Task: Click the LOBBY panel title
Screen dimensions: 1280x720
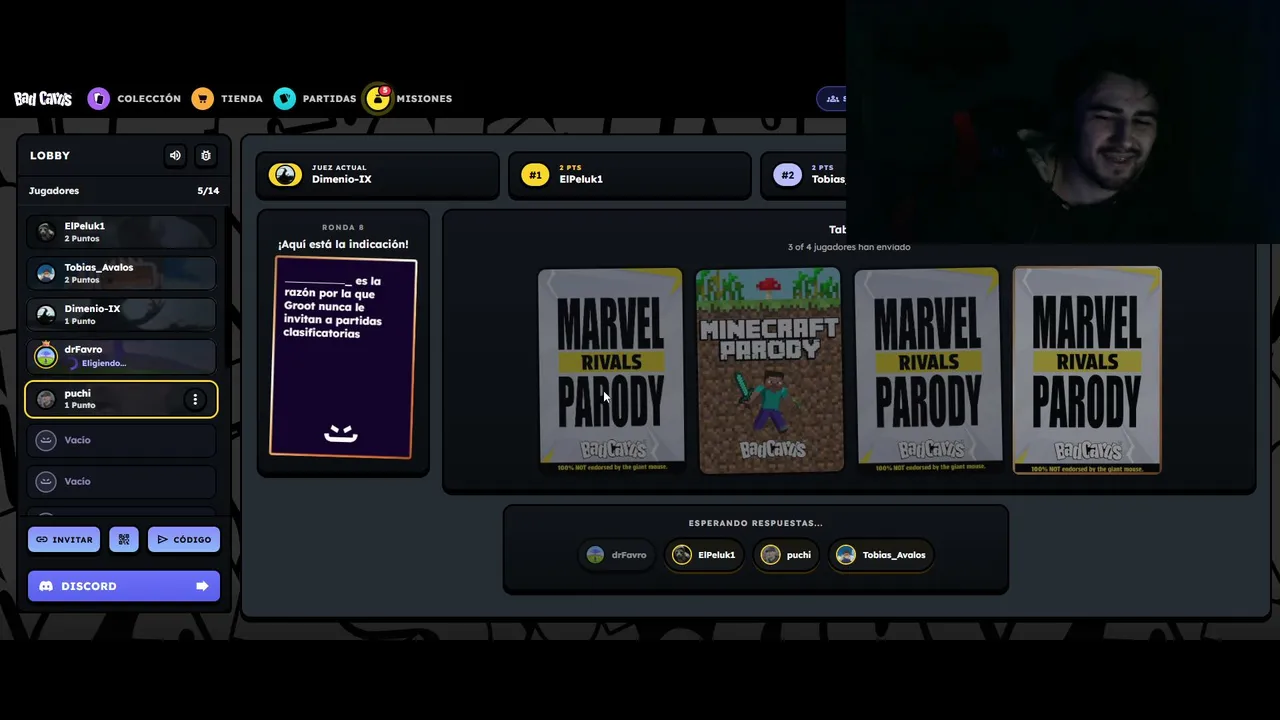Action: tap(50, 156)
